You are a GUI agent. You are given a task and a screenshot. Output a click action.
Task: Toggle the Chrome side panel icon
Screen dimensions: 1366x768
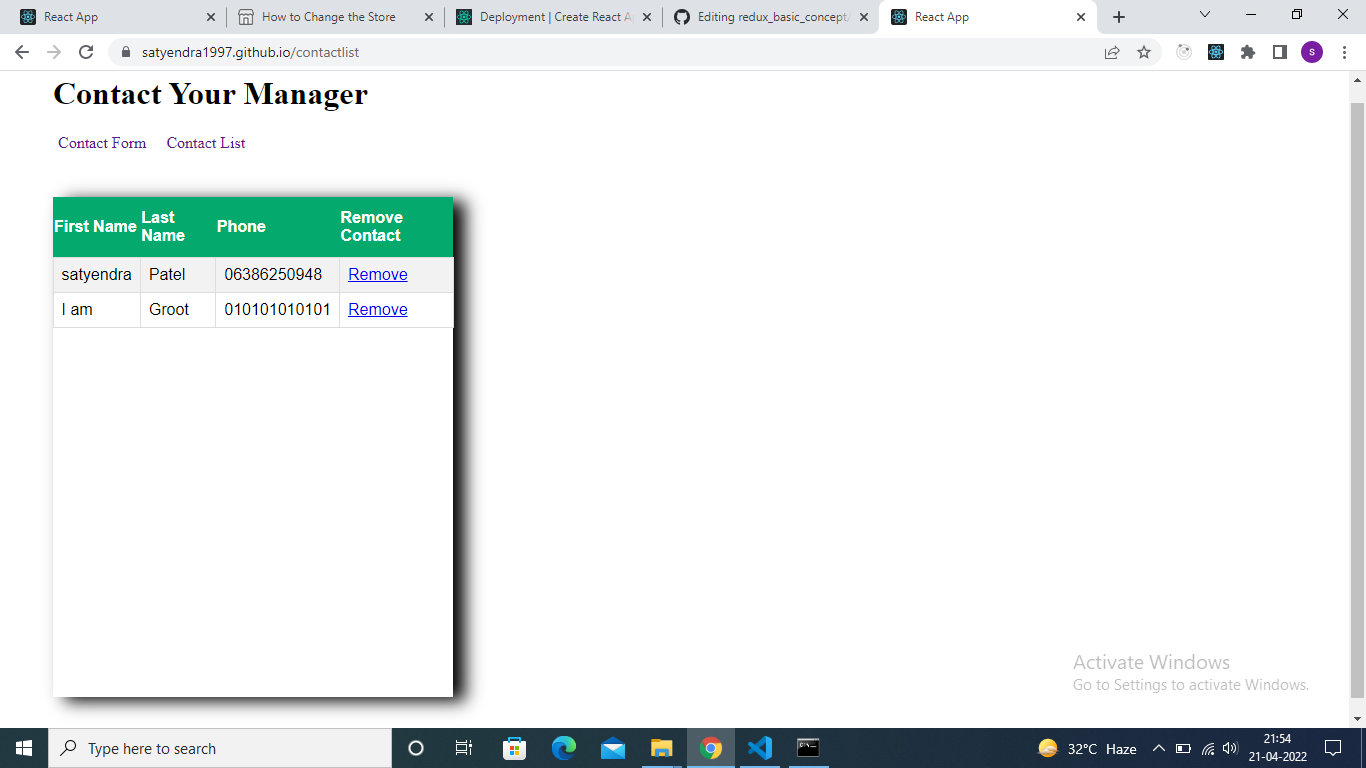(x=1280, y=51)
